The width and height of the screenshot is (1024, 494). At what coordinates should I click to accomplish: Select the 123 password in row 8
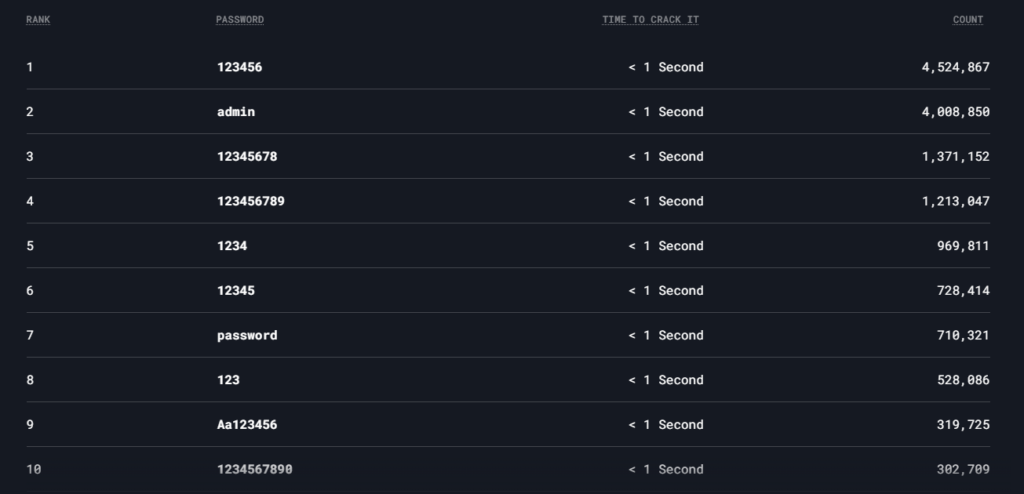point(228,380)
